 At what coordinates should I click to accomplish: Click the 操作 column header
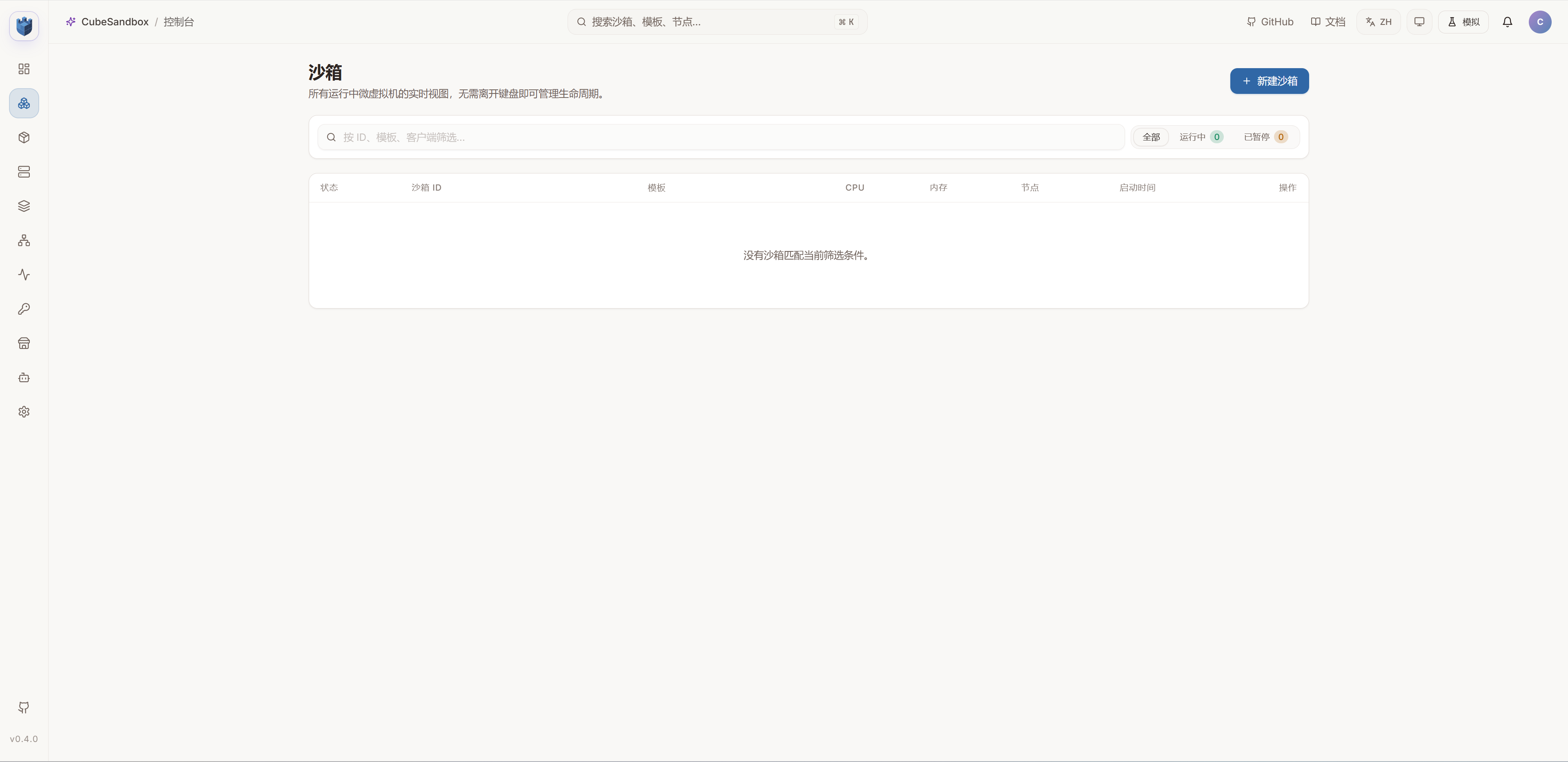pyautogui.click(x=1287, y=187)
